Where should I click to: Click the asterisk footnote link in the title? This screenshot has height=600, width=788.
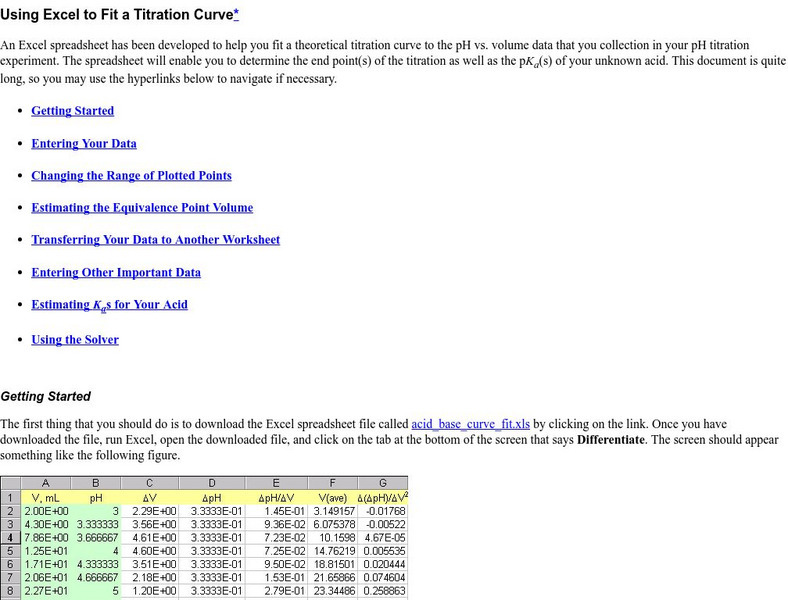pos(236,15)
